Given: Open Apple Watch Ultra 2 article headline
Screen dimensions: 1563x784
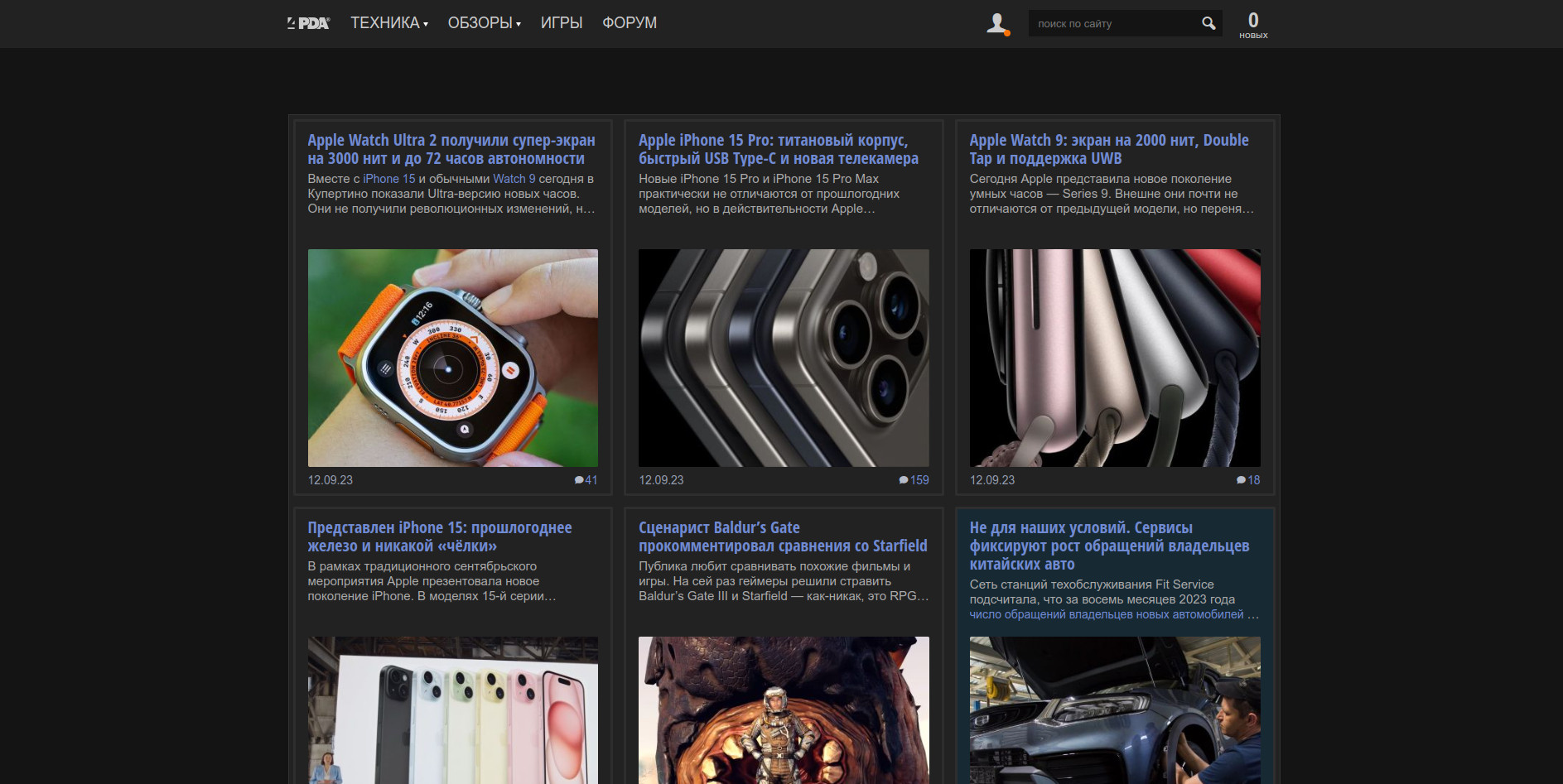Looking at the screenshot, I should point(451,149).
